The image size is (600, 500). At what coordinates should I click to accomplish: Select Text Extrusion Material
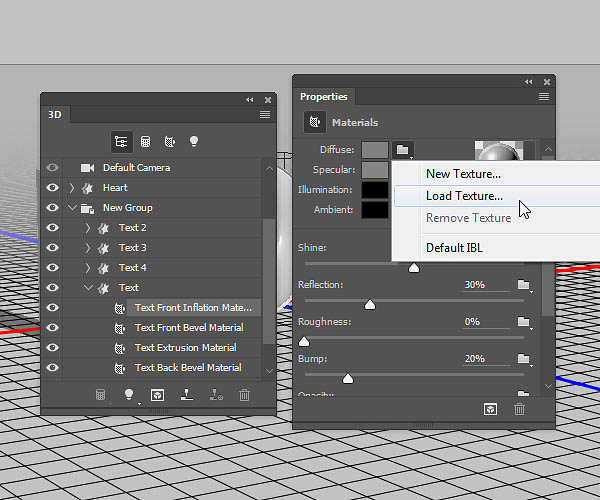coord(186,347)
